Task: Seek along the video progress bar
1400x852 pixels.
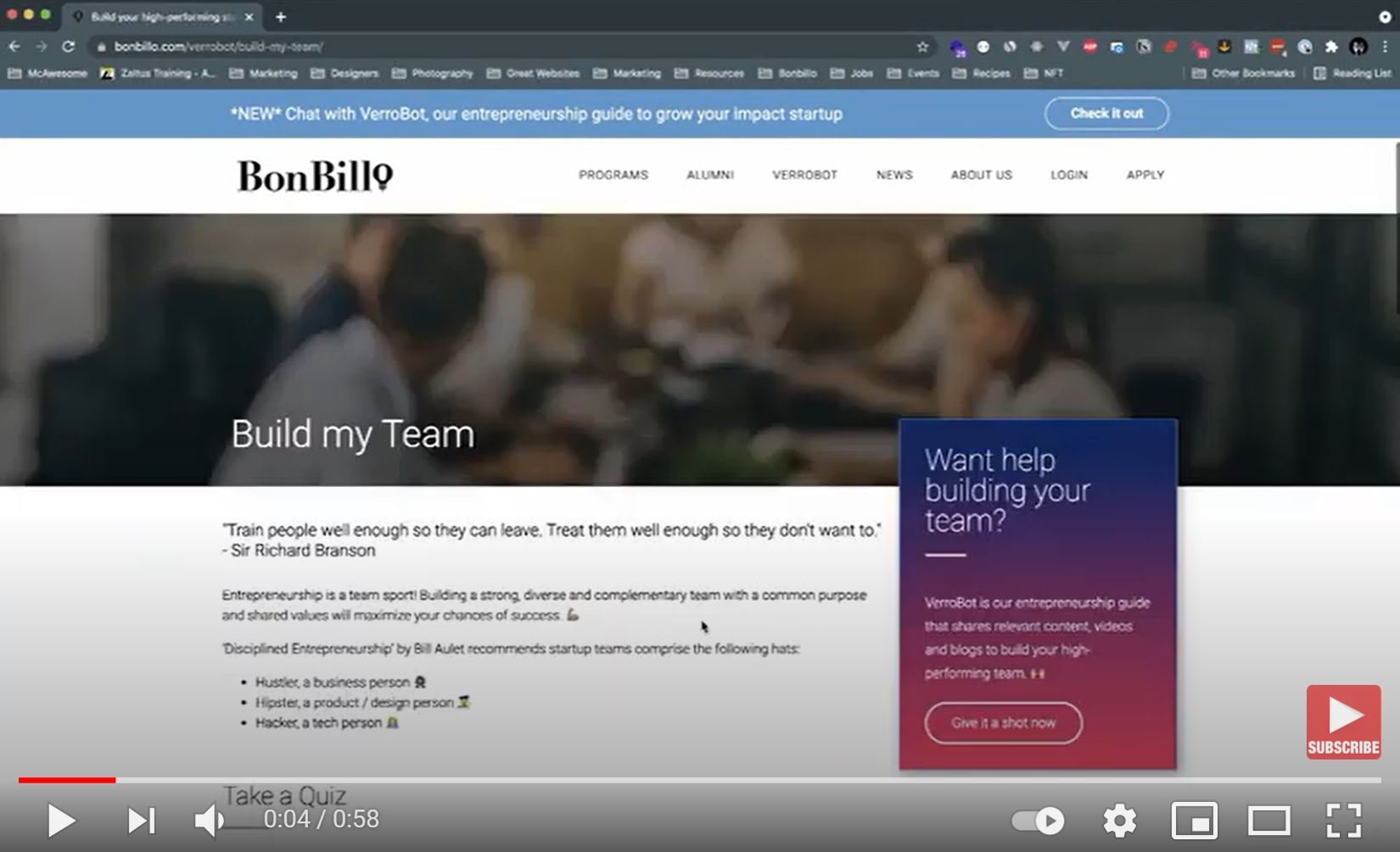Action: click(700, 780)
